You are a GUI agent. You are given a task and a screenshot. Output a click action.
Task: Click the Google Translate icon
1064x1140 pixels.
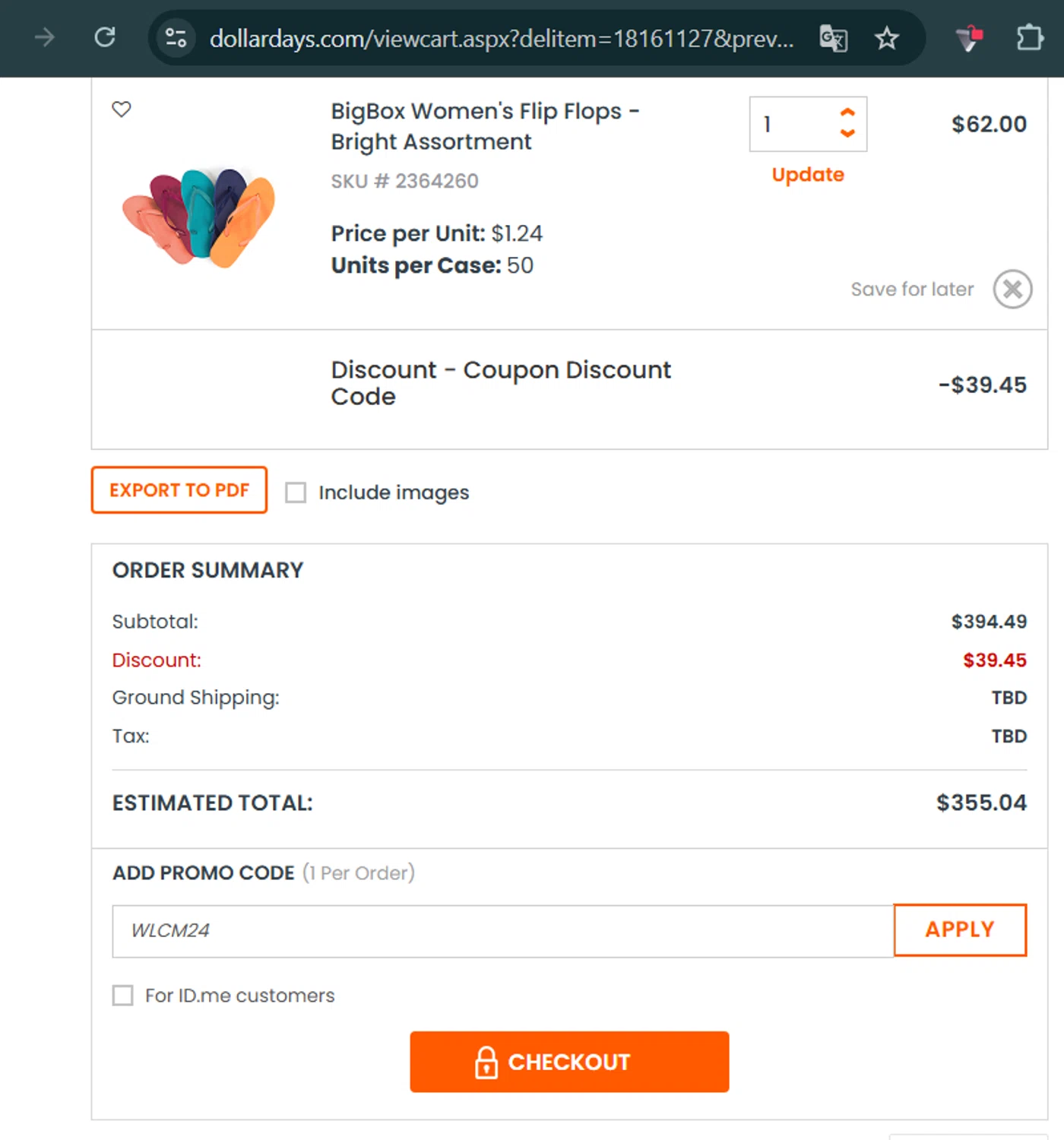tap(833, 38)
